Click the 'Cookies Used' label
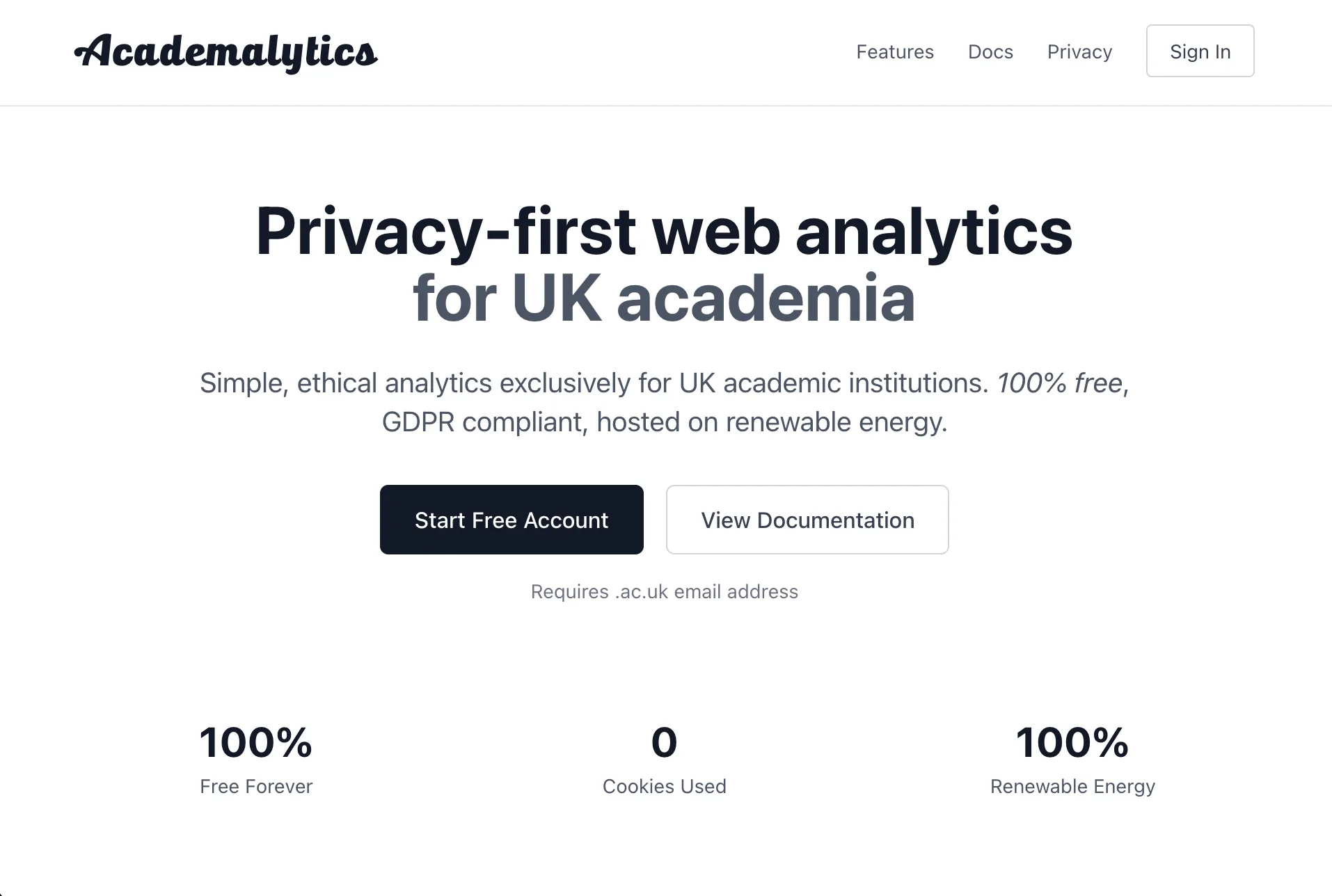This screenshot has width=1332, height=896. point(665,786)
